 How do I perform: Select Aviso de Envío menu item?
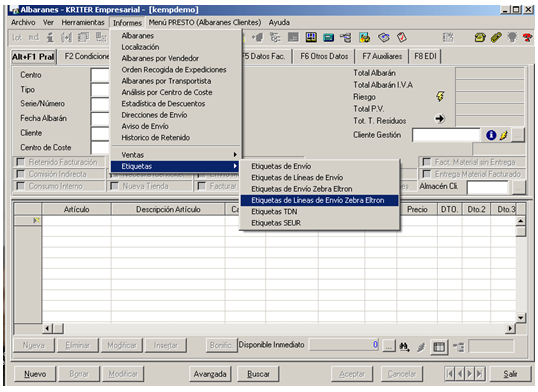coord(176,126)
